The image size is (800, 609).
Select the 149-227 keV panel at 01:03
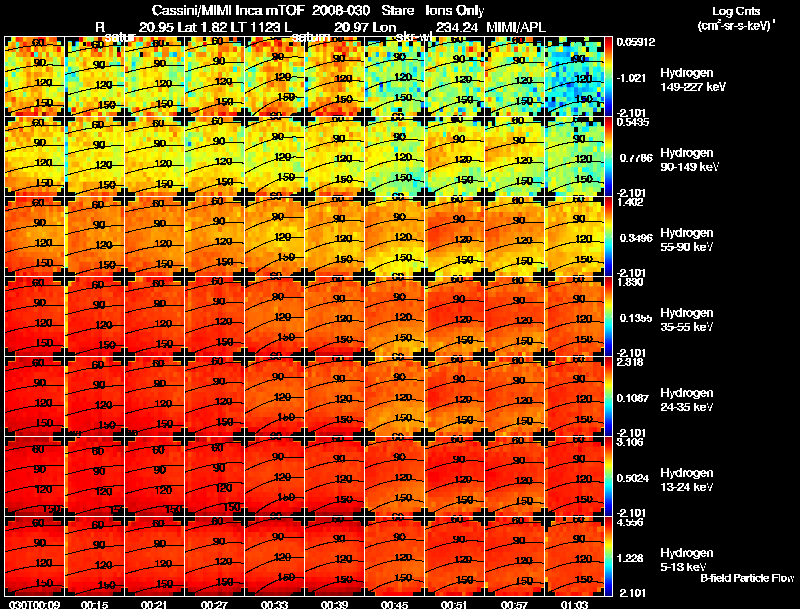574,77
